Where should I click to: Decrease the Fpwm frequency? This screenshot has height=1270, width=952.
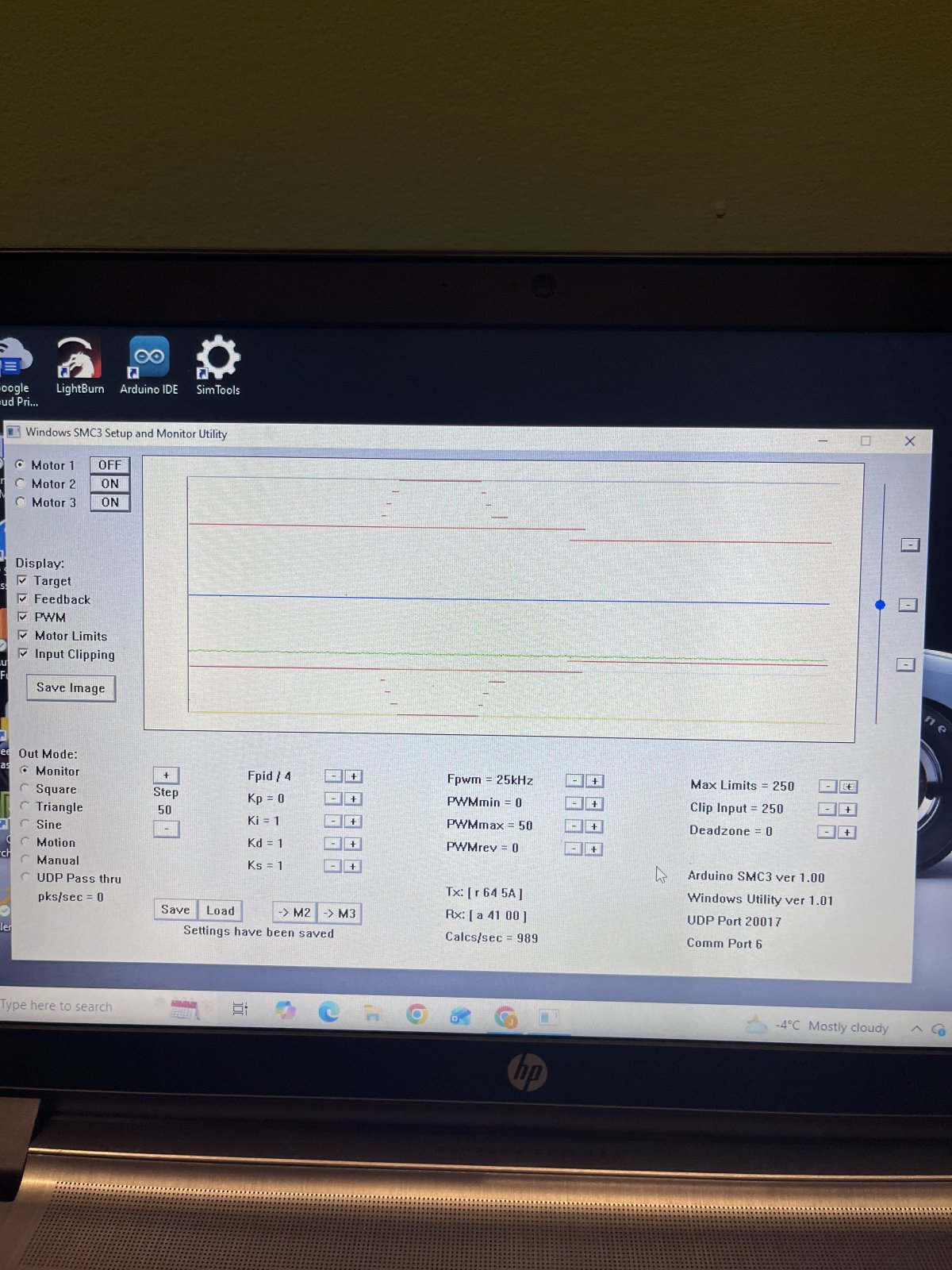click(574, 781)
